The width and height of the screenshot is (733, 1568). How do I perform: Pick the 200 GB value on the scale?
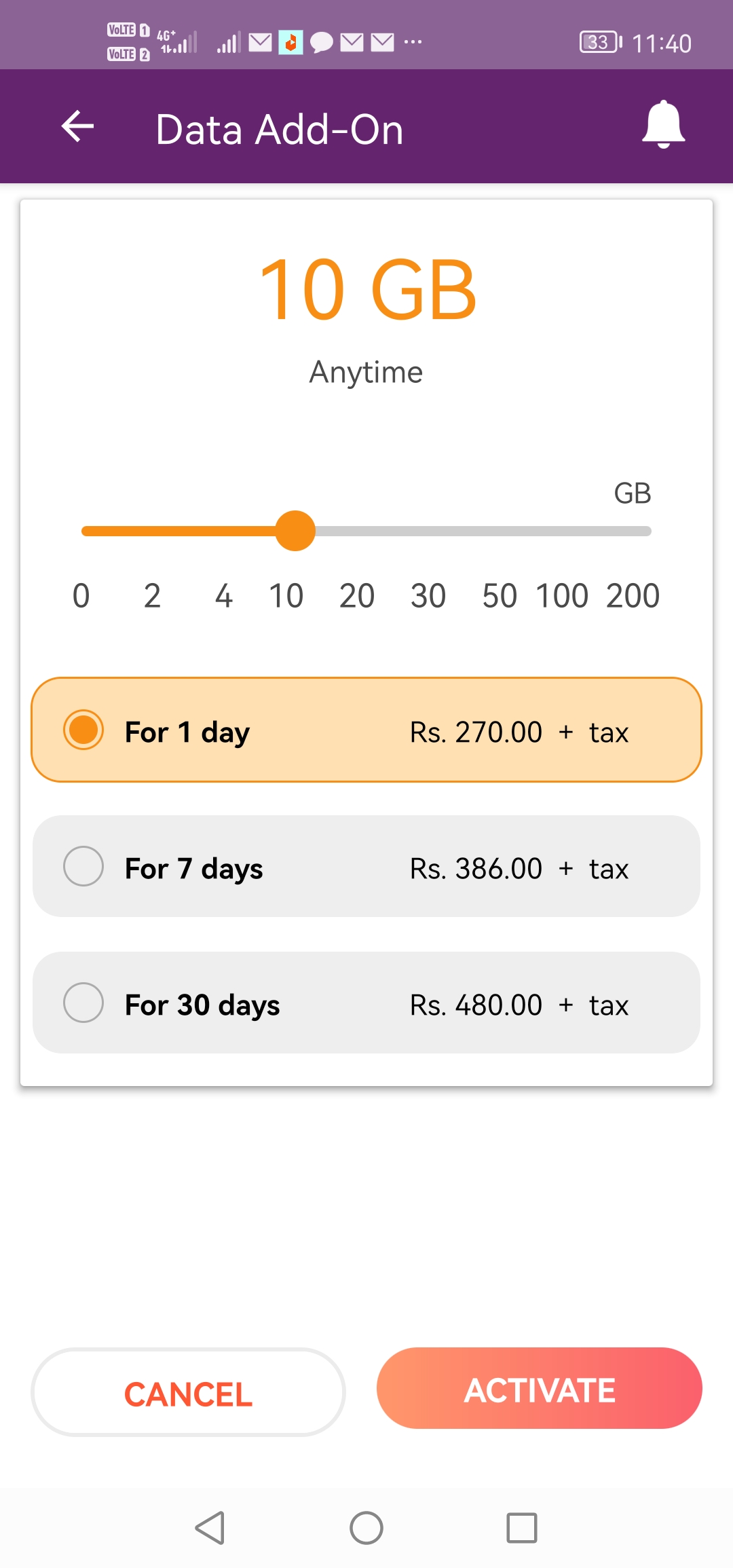[x=633, y=596]
